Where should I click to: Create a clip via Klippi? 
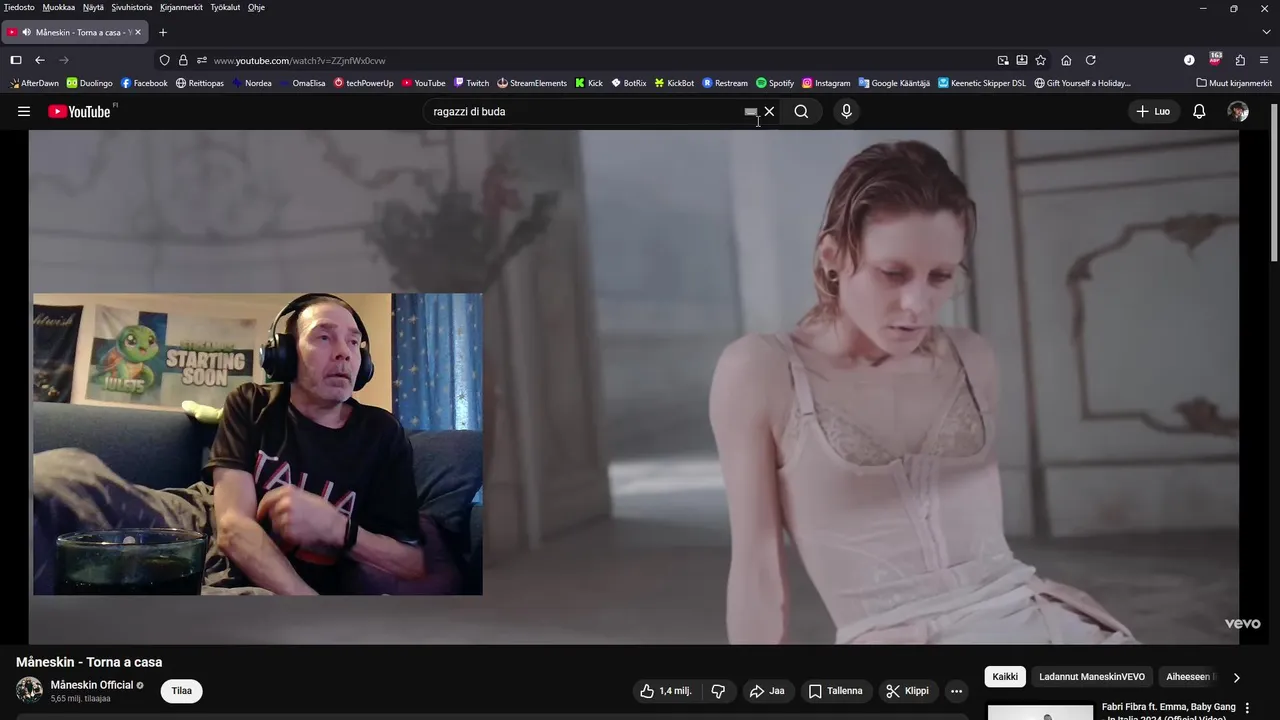click(x=907, y=691)
